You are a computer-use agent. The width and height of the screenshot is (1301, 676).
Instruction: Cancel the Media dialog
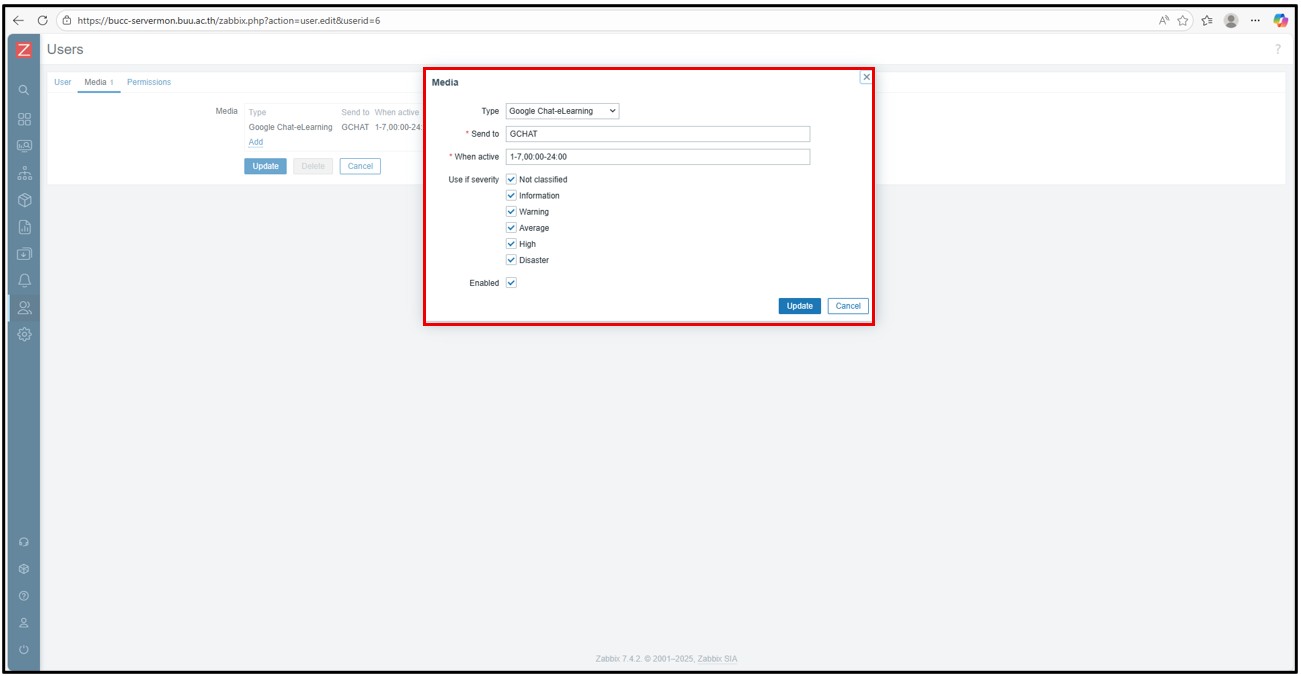coord(848,306)
